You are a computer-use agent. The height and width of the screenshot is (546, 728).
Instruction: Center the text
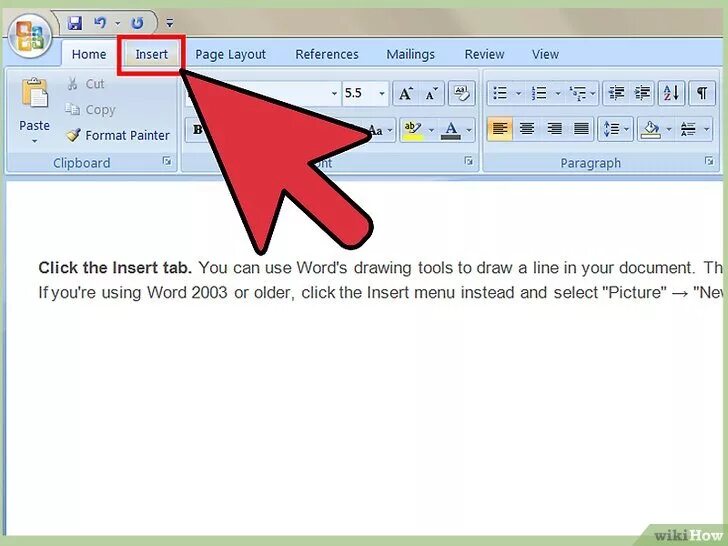(x=526, y=129)
